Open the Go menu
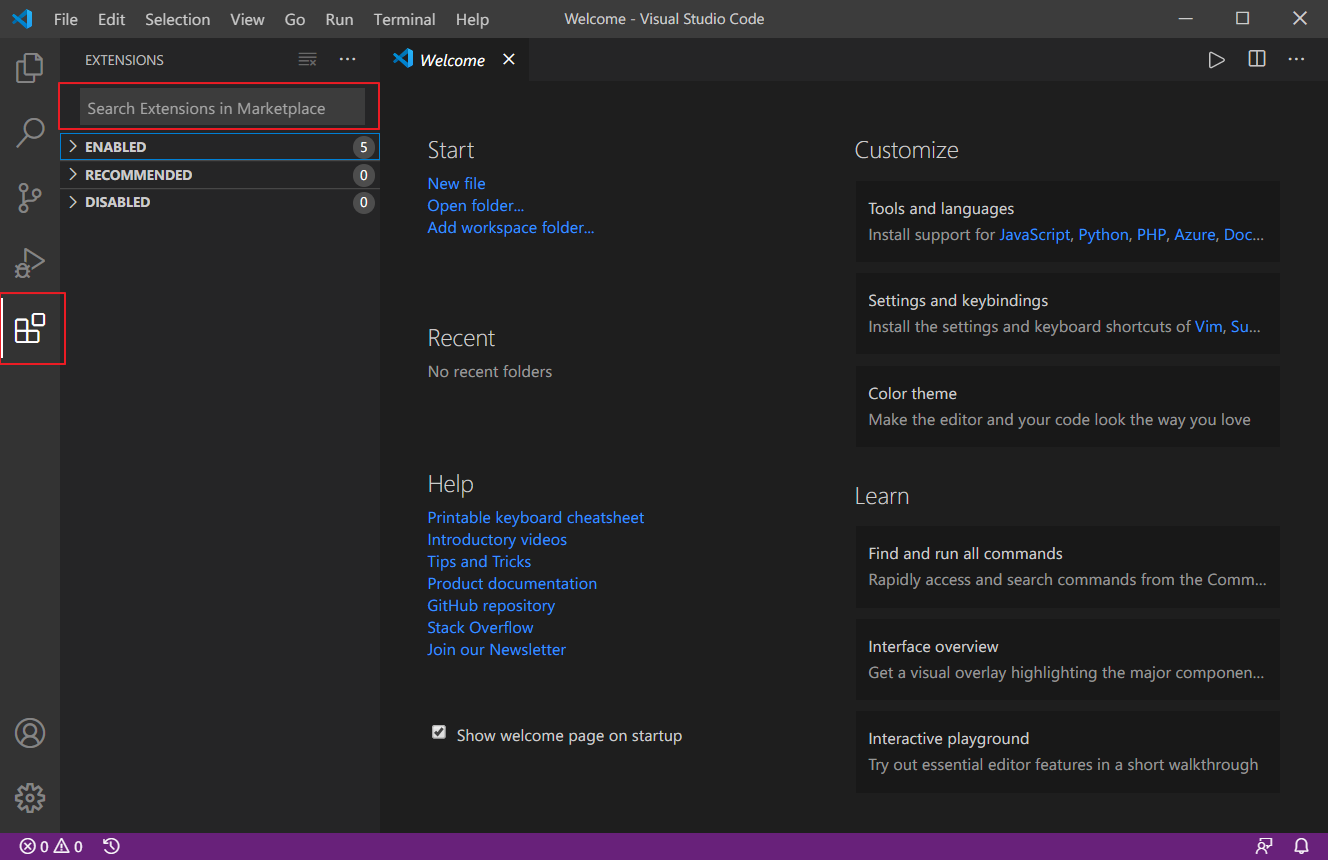1328x860 pixels. [295, 19]
